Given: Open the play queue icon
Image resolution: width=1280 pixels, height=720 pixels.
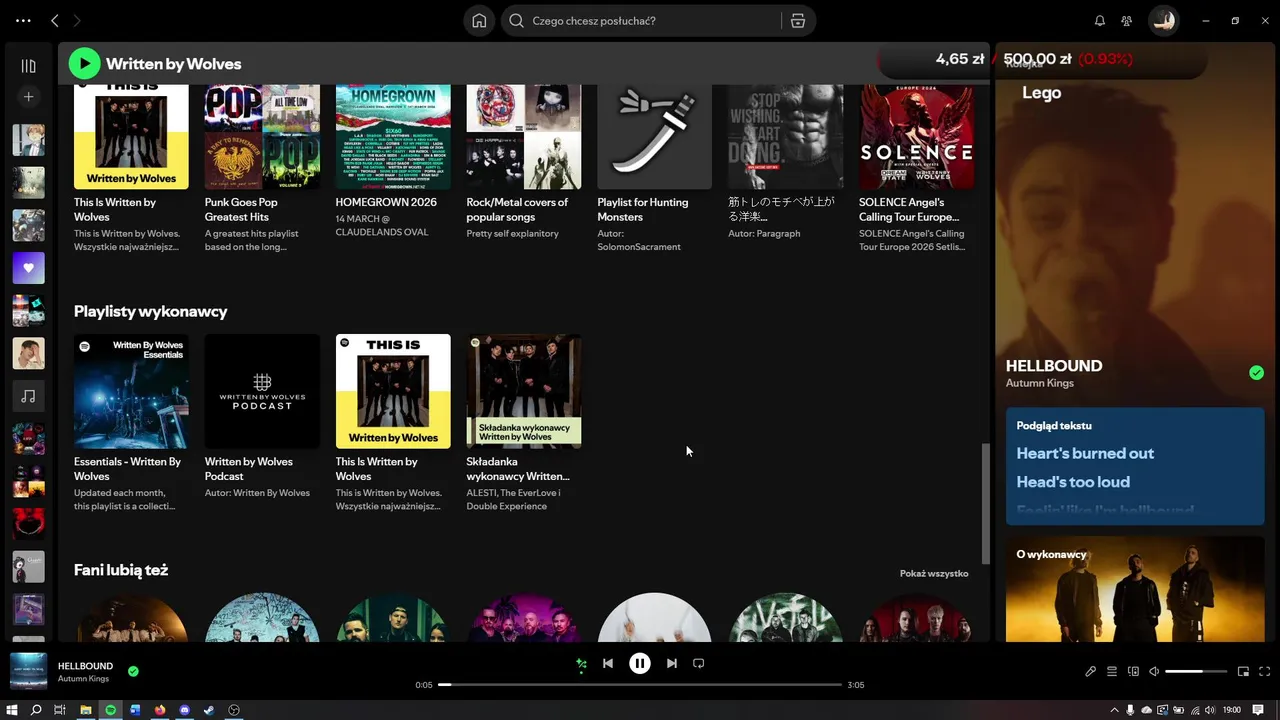Looking at the screenshot, I should pos(1112,671).
